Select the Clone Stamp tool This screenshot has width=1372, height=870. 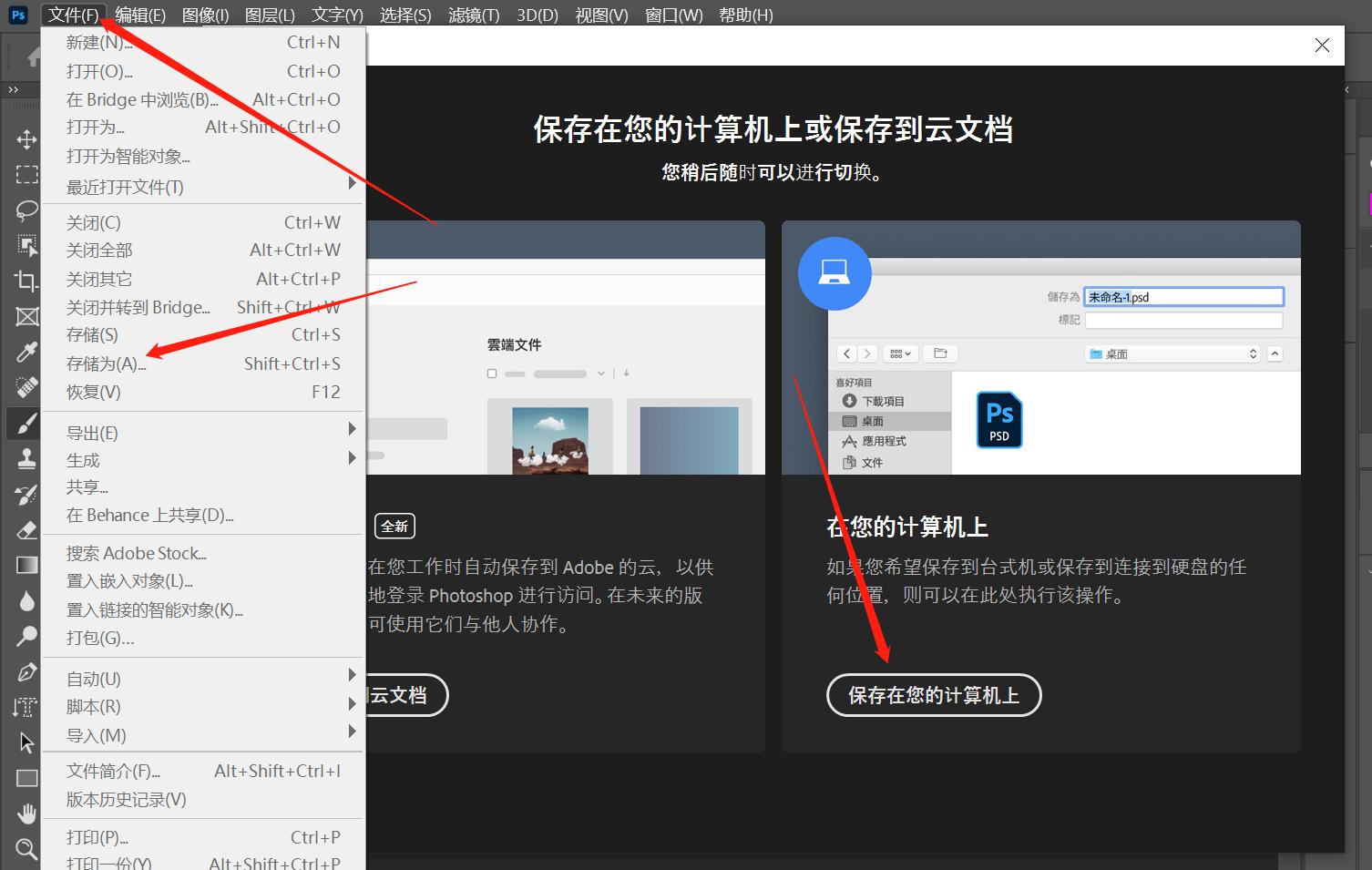[26, 458]
